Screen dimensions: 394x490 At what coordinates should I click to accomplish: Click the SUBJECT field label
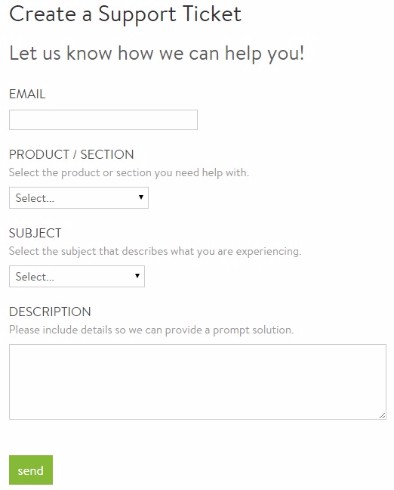(35, 233)
